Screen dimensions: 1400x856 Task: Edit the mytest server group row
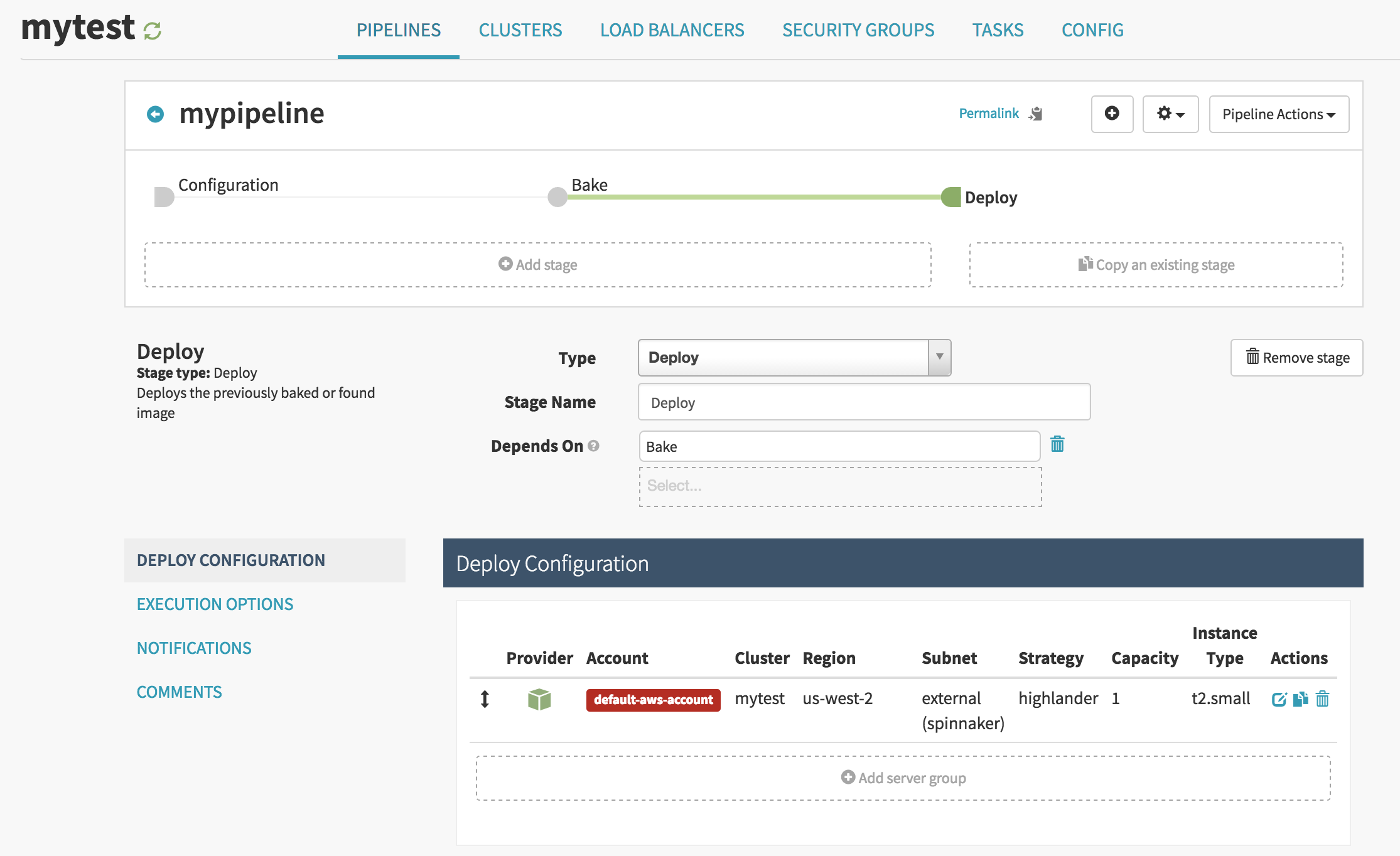coord(1279,699)
